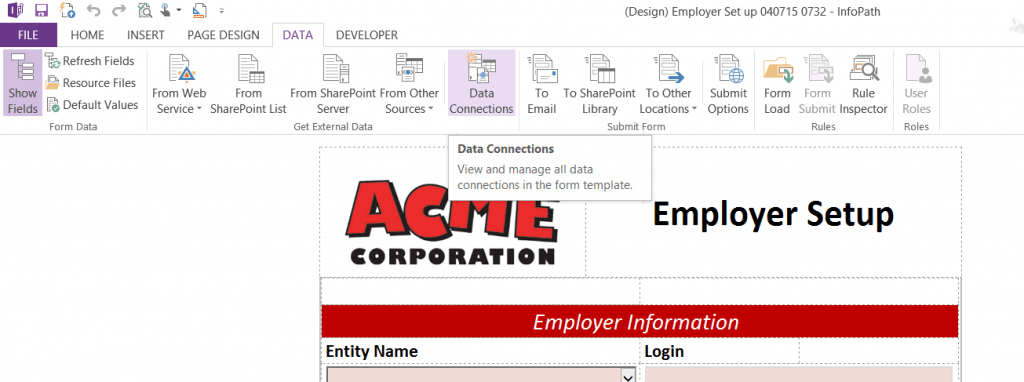Image resolution: width=1024 pixels, height=382 pixels.
Task: Click From SharePoint List
Action: (x=248, y=84)
